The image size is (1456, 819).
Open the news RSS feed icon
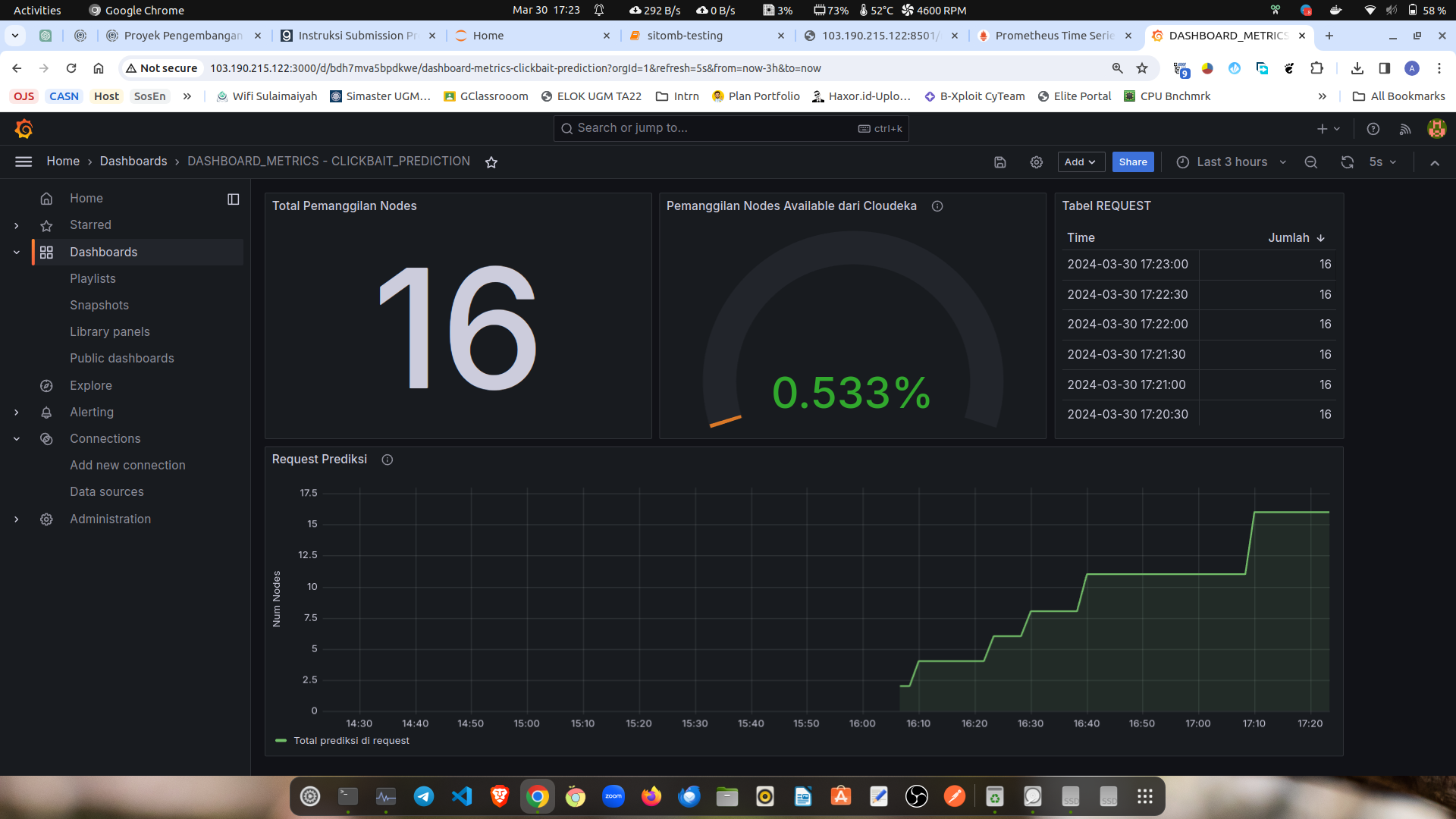(x=1404, y=129)
